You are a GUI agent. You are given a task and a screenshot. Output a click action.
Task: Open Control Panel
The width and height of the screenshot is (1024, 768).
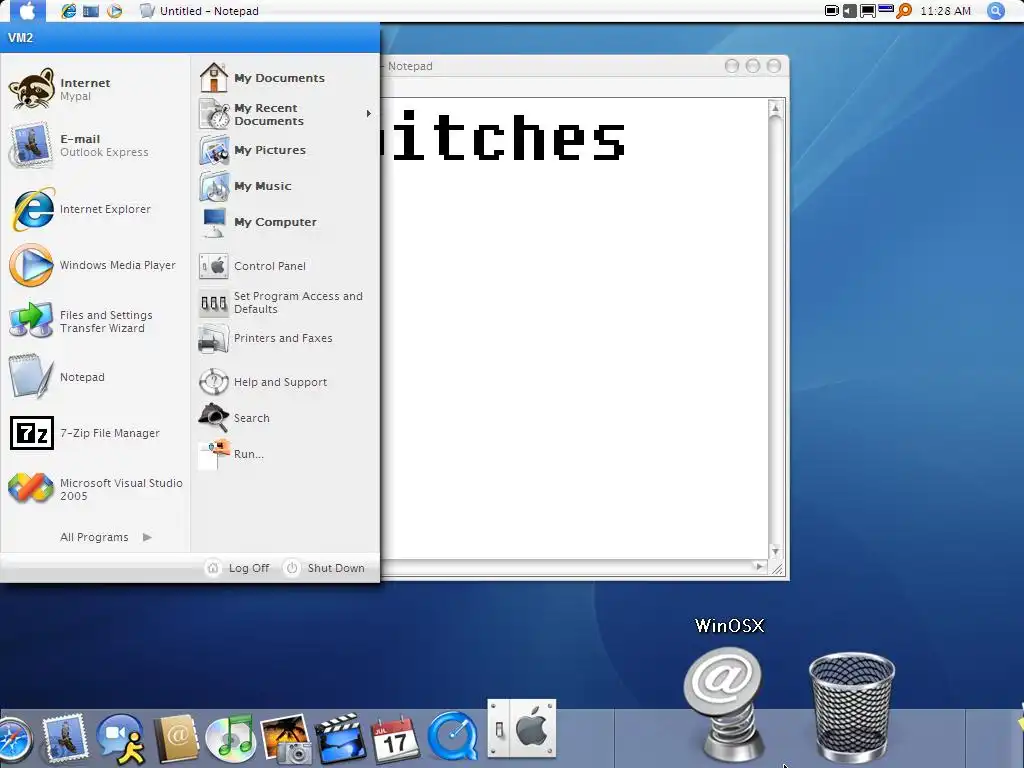point(285,266)
